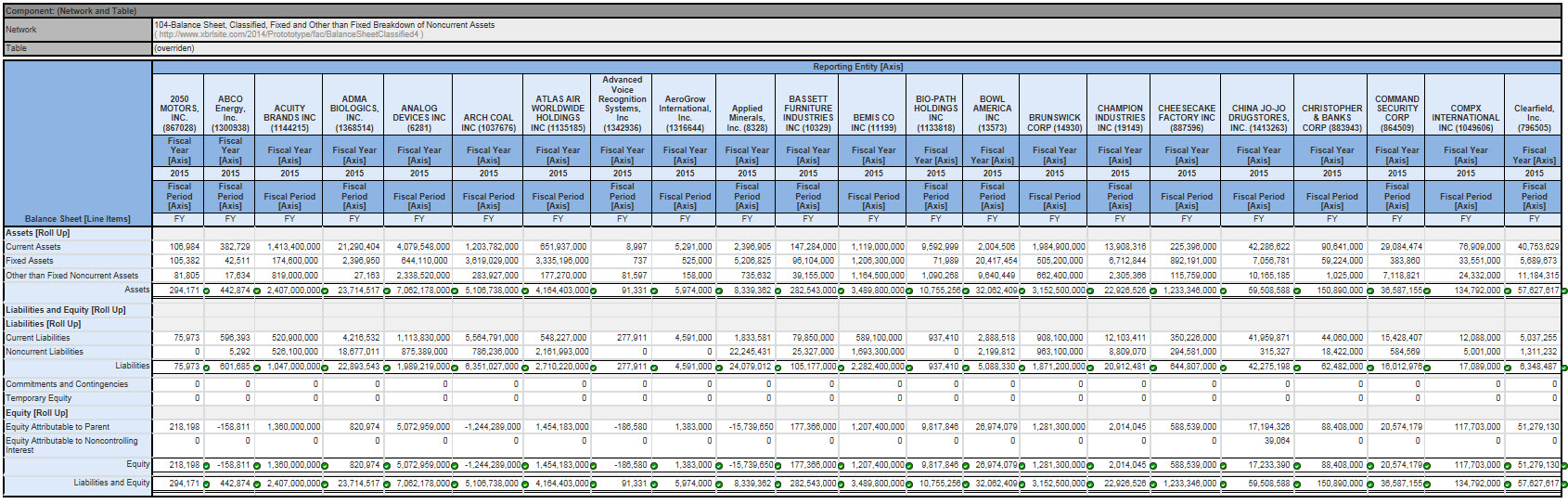
Task: Click green check next to Assets 2,407,000,000
Action: point(325,291)
